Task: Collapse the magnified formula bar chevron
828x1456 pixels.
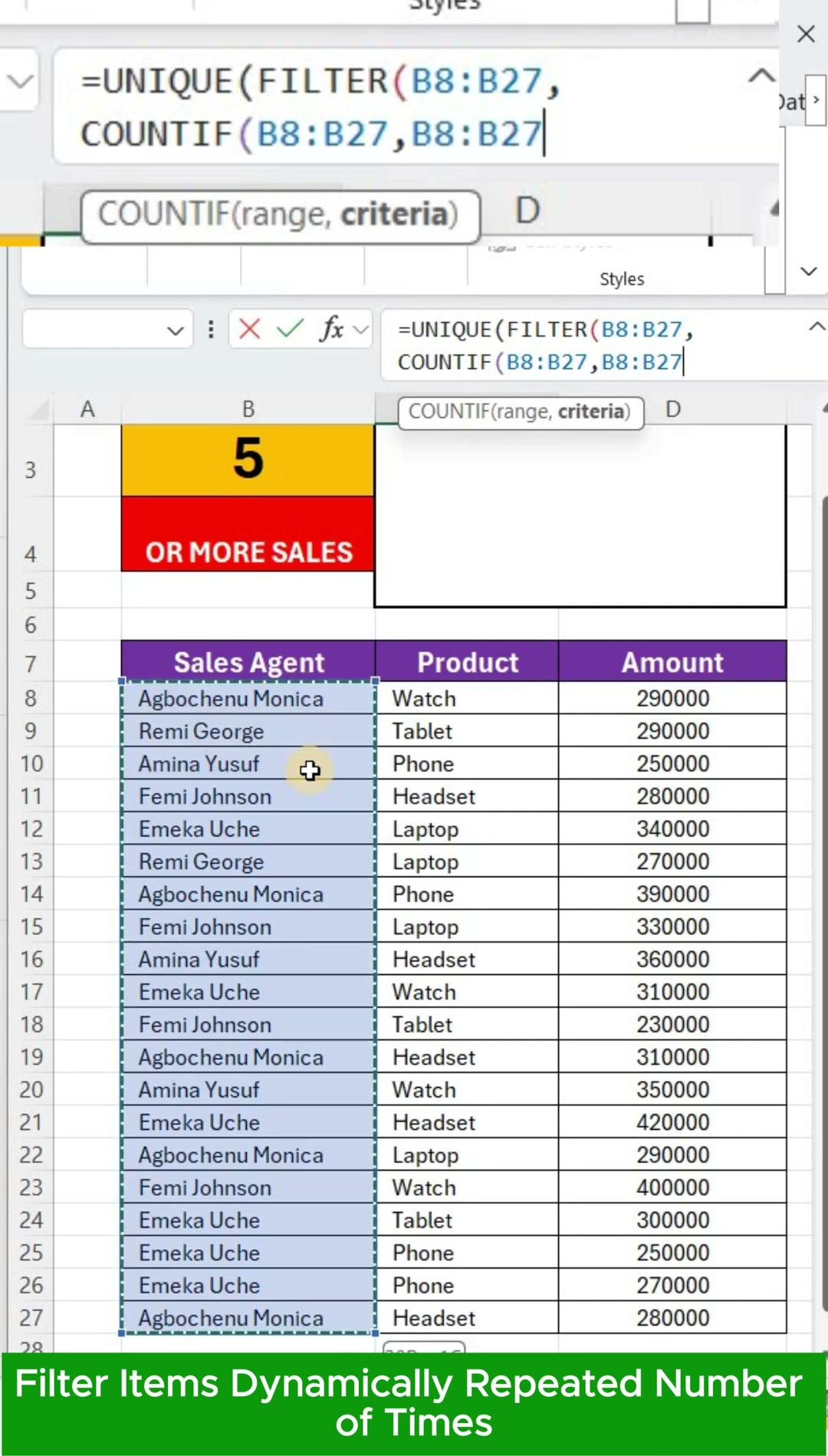Action: [761, 75]
